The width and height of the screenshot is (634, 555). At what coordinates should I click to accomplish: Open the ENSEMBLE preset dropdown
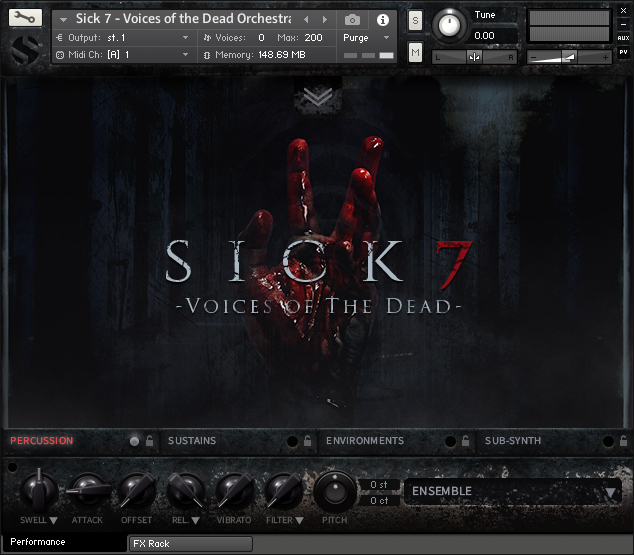(513, 492)
